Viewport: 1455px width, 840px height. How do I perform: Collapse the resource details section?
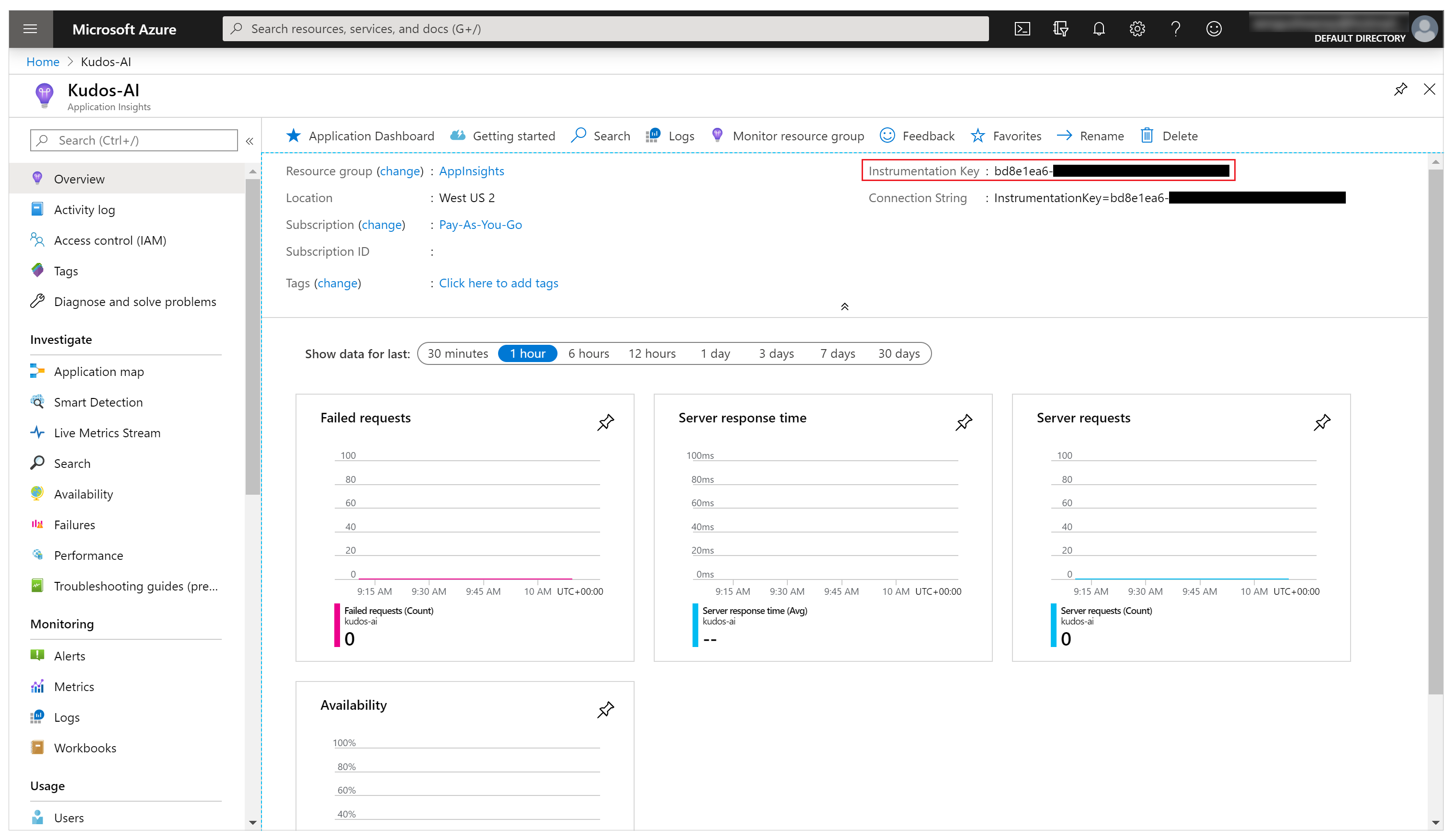point(845,306)
